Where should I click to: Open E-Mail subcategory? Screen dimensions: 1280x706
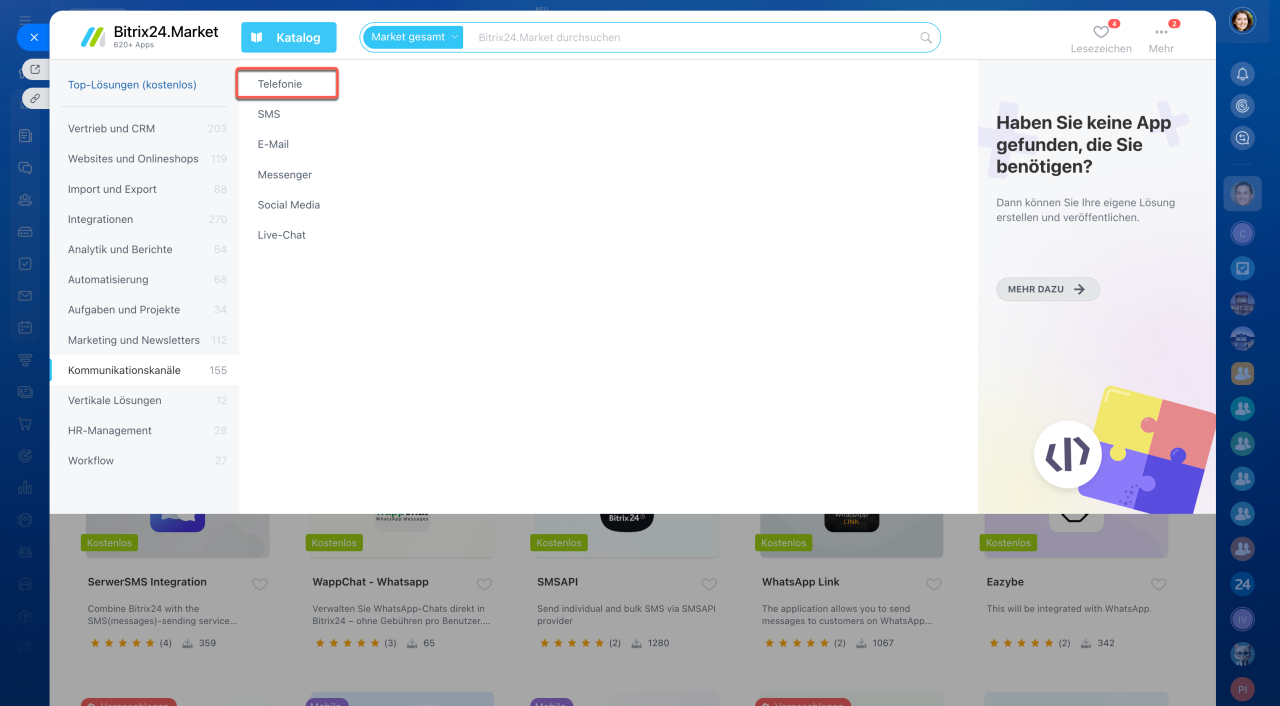point(273,144)
